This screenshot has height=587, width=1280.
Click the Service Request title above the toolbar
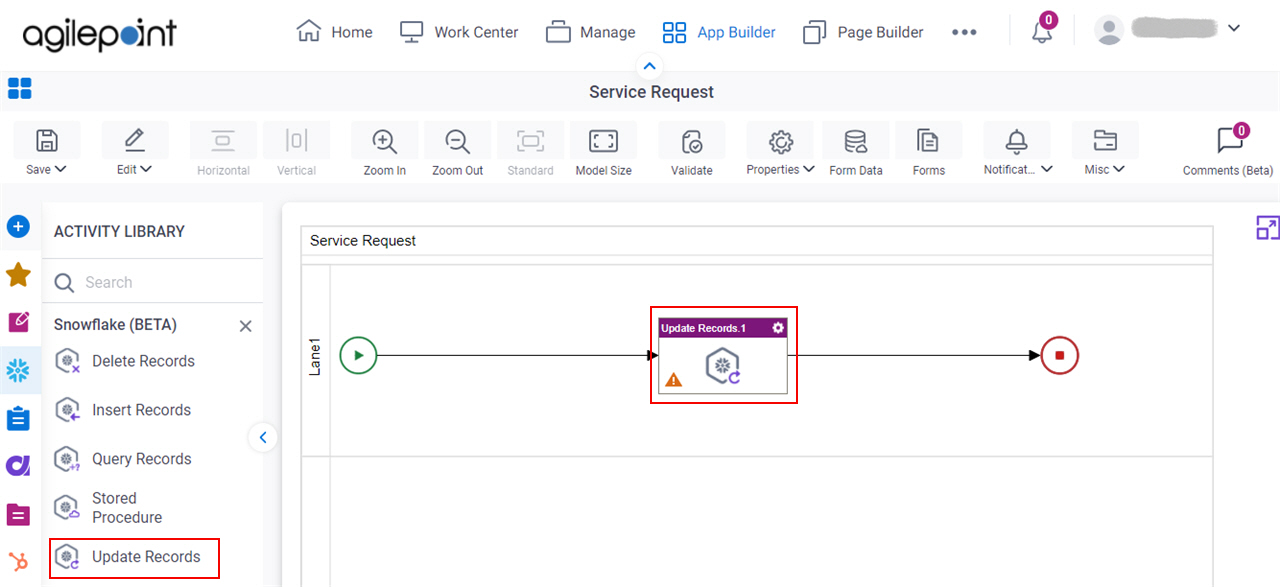pyautogui.click(x=651, y=92)
